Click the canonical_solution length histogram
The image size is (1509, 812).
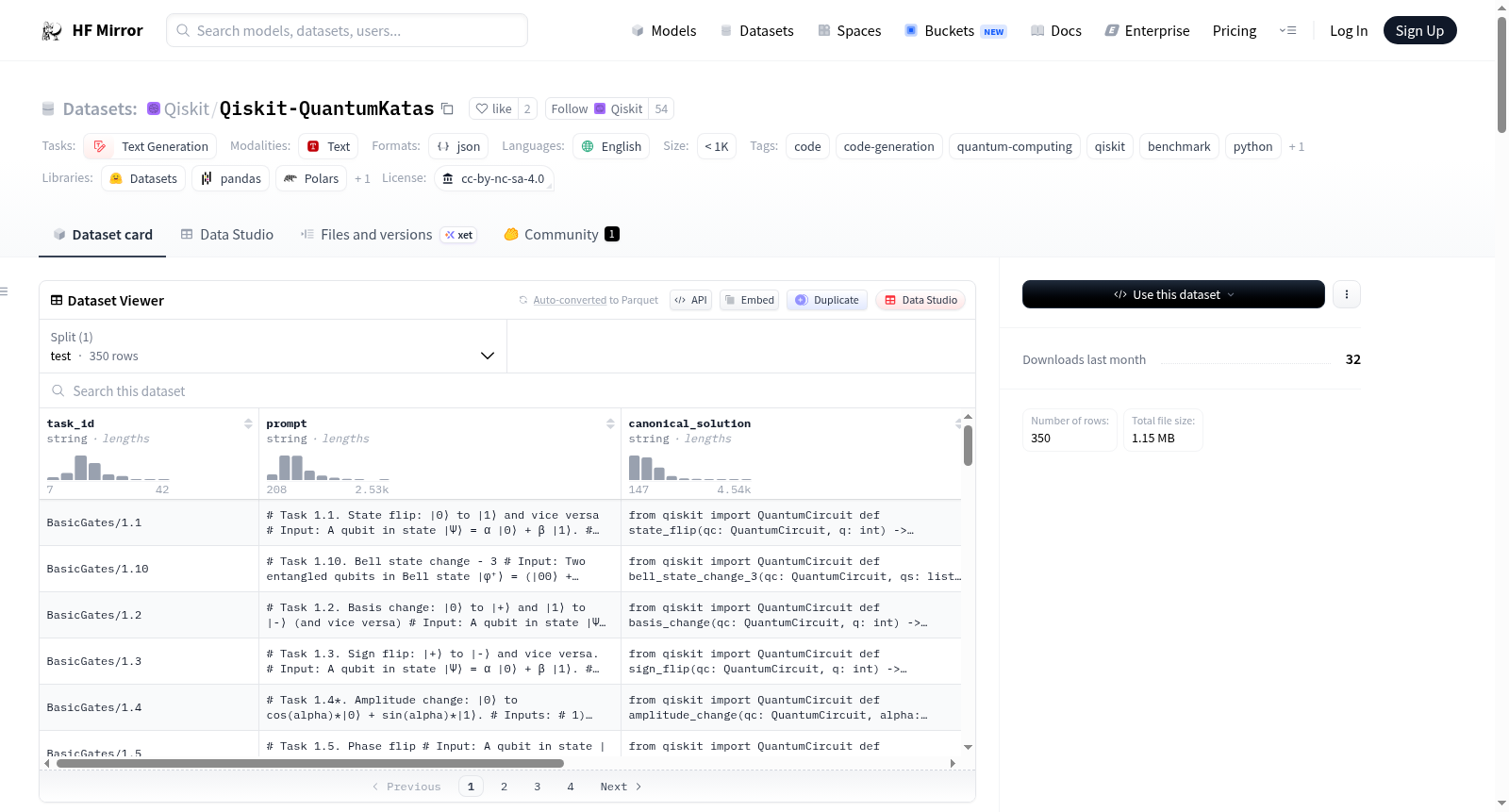pyautogui.click(x=689, y=468)
